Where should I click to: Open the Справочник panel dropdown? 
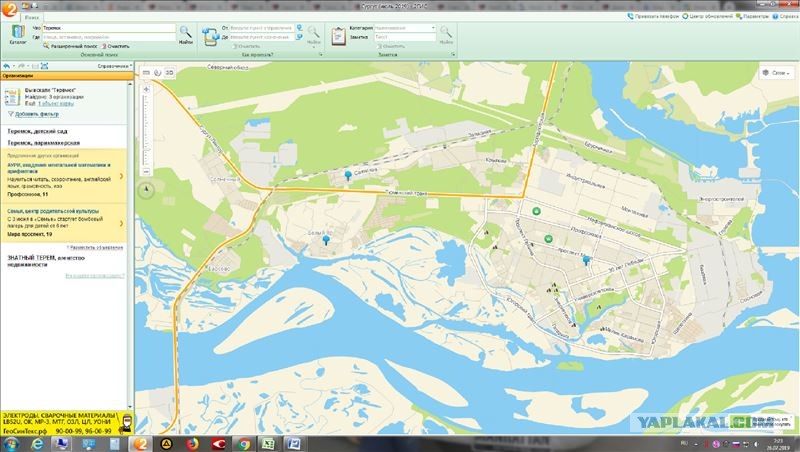(115, 66)
